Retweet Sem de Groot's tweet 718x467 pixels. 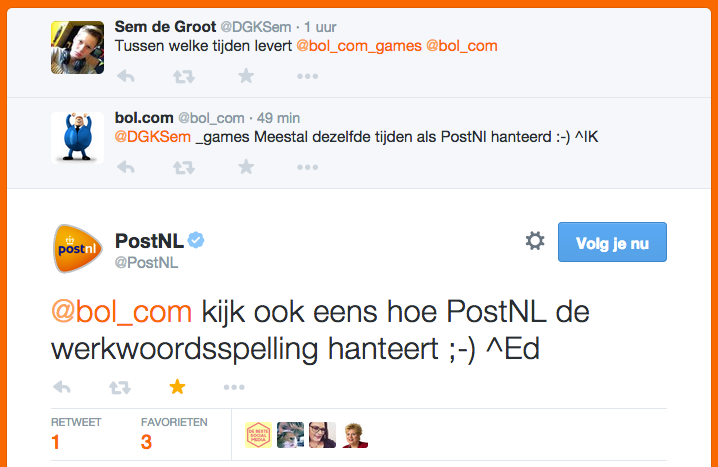185,76
